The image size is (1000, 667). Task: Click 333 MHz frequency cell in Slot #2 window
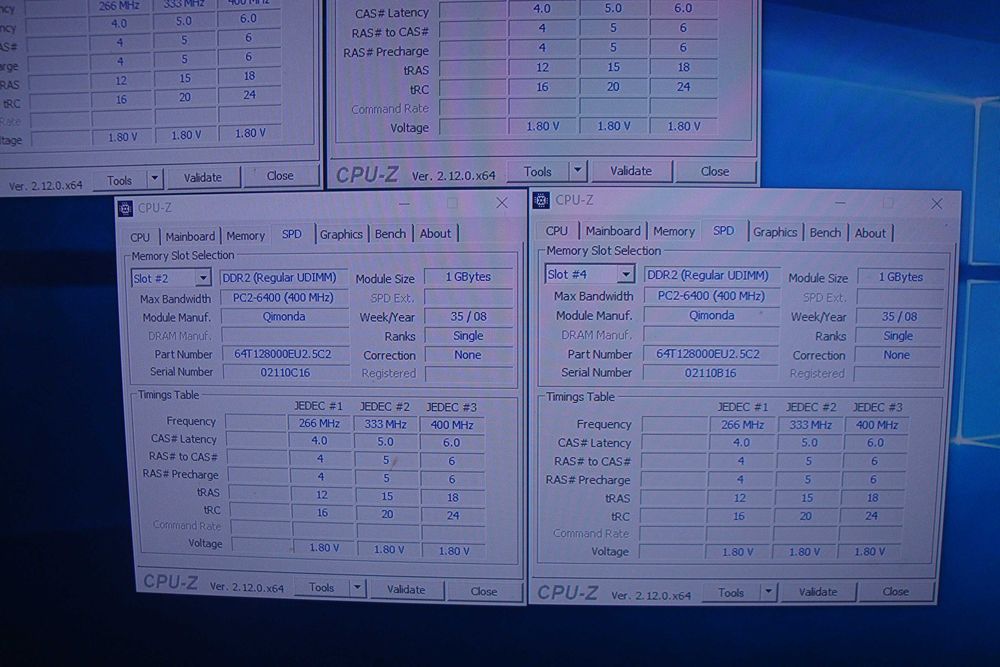pyautogui.click(x=385, y=423)
